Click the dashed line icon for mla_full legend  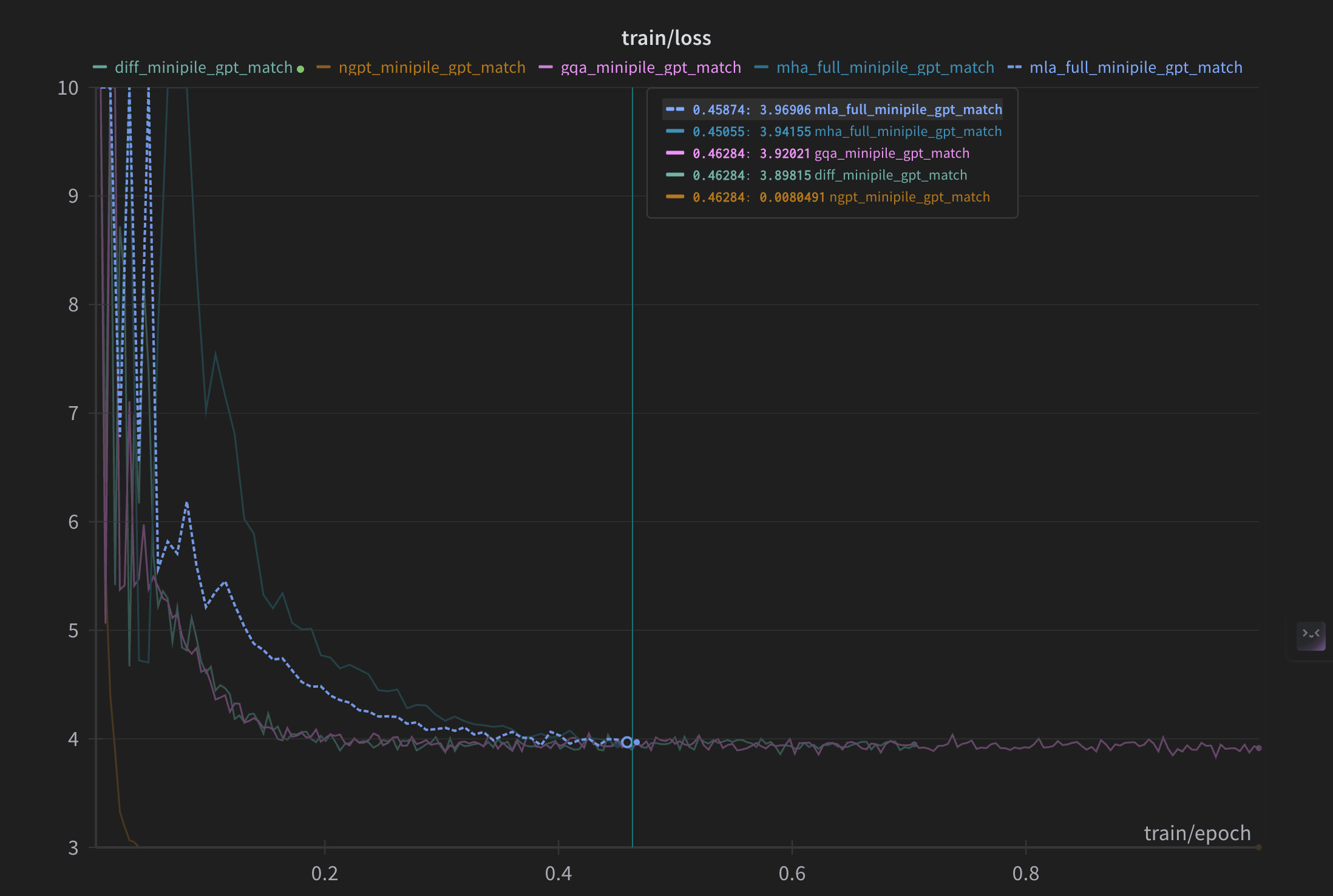[x=1014, y=67]
